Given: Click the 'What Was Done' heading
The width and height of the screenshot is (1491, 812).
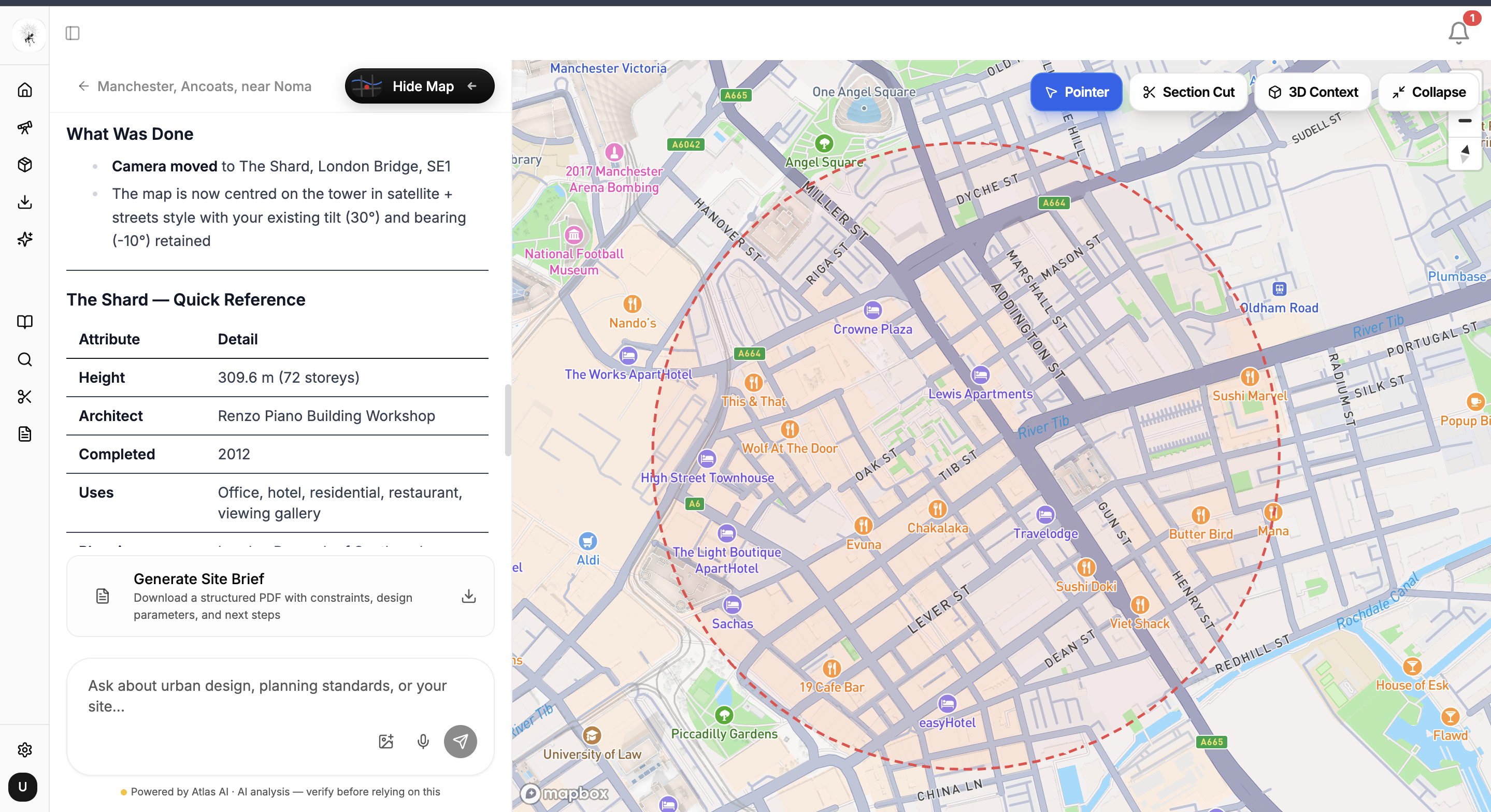Looking at the screenshot, I should pos(130,134).
